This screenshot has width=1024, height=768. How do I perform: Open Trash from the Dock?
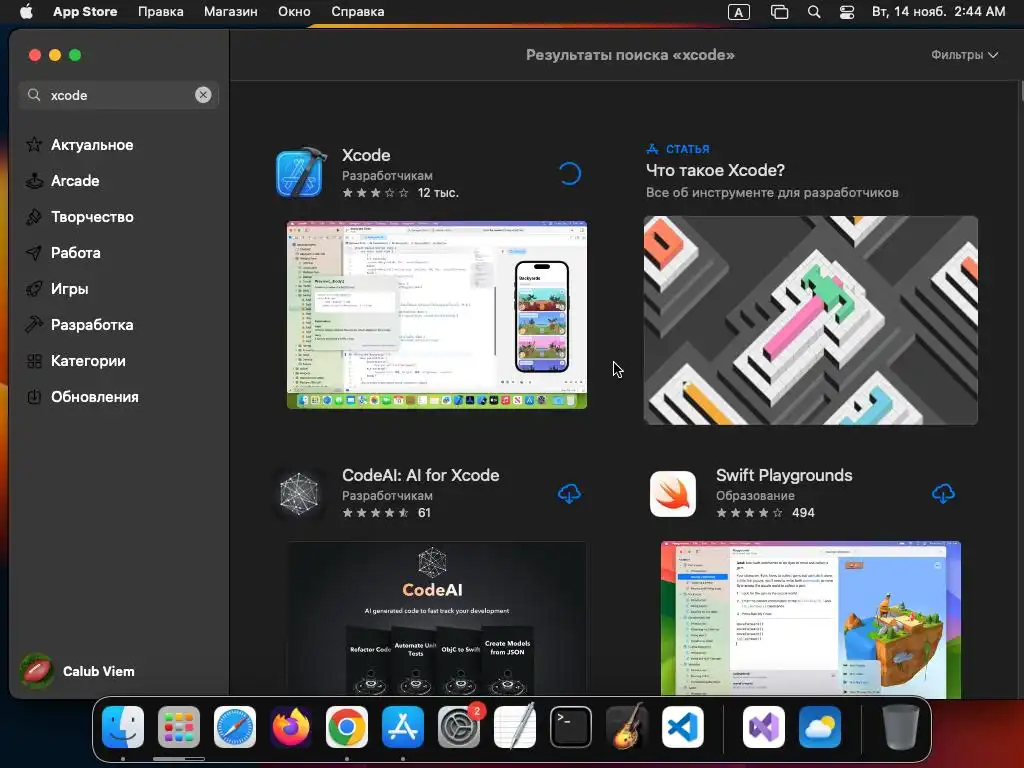tap(901, 727)
